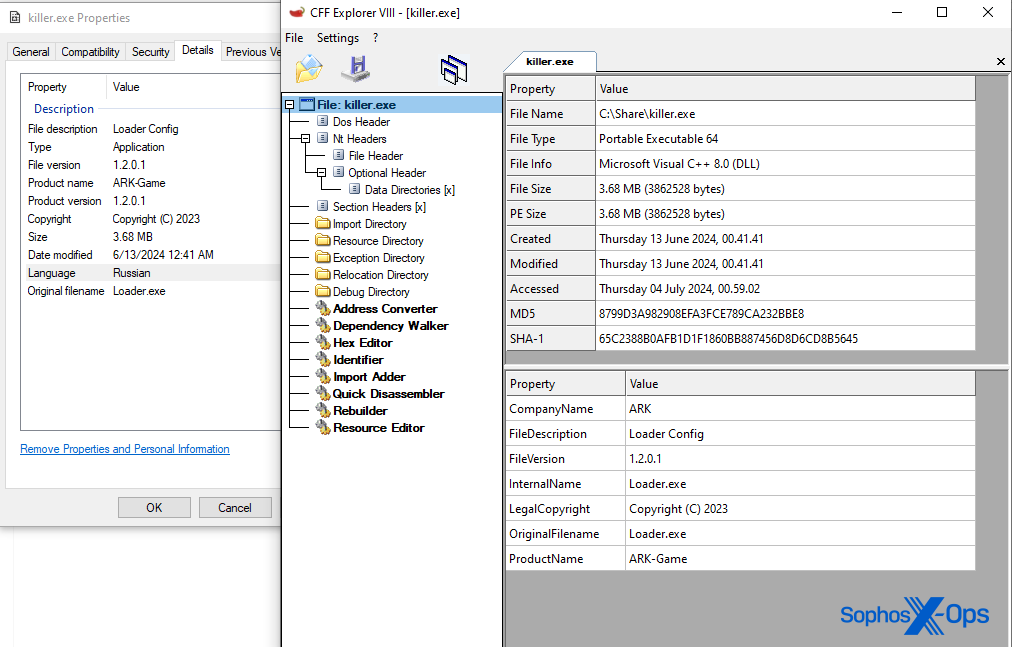This screenshot has height=647, width=1012.
Task: Open the Import Directory folder
Action: [x=370, y=224]
